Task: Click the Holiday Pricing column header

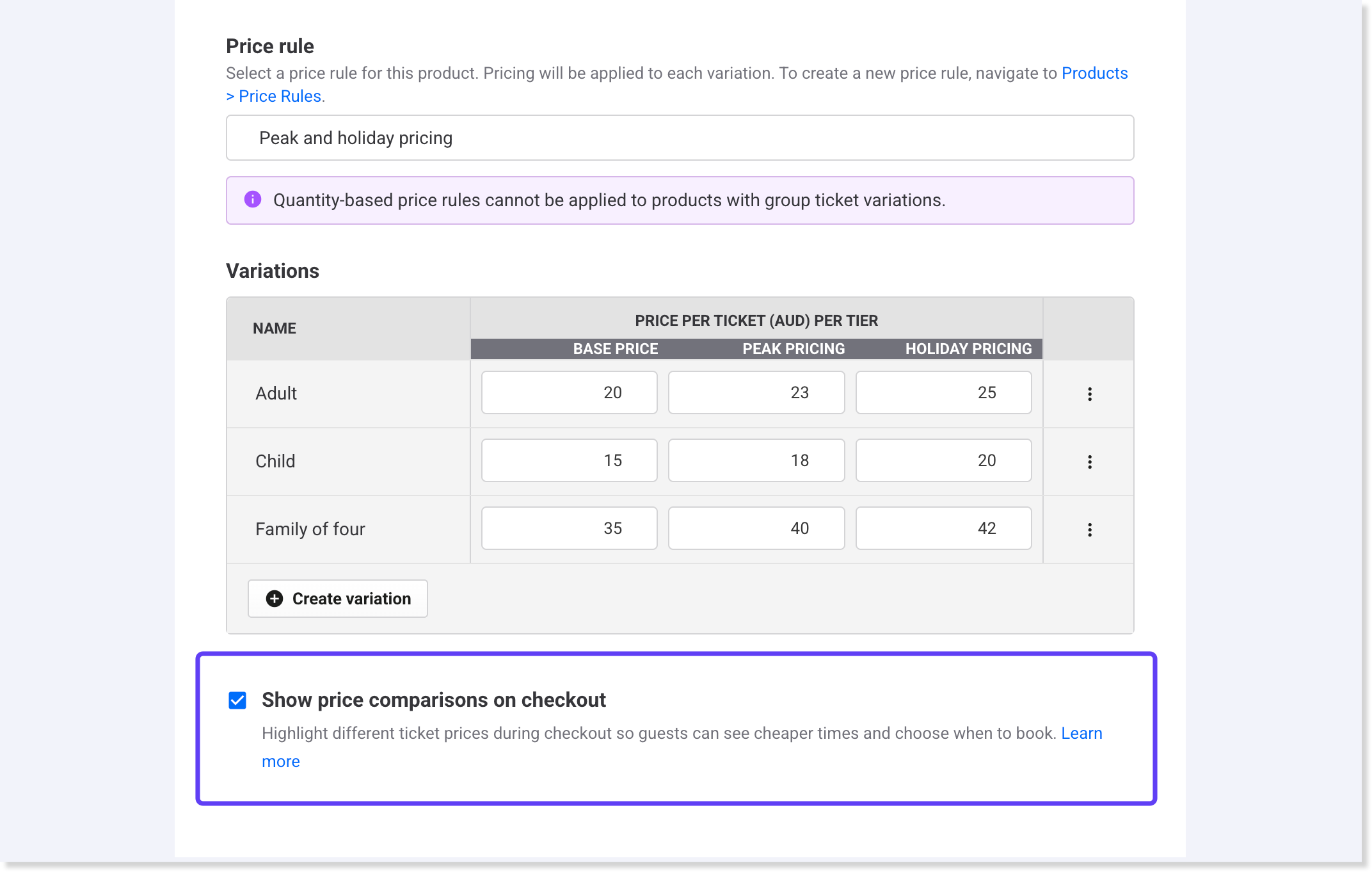Action: click(968, 349)
